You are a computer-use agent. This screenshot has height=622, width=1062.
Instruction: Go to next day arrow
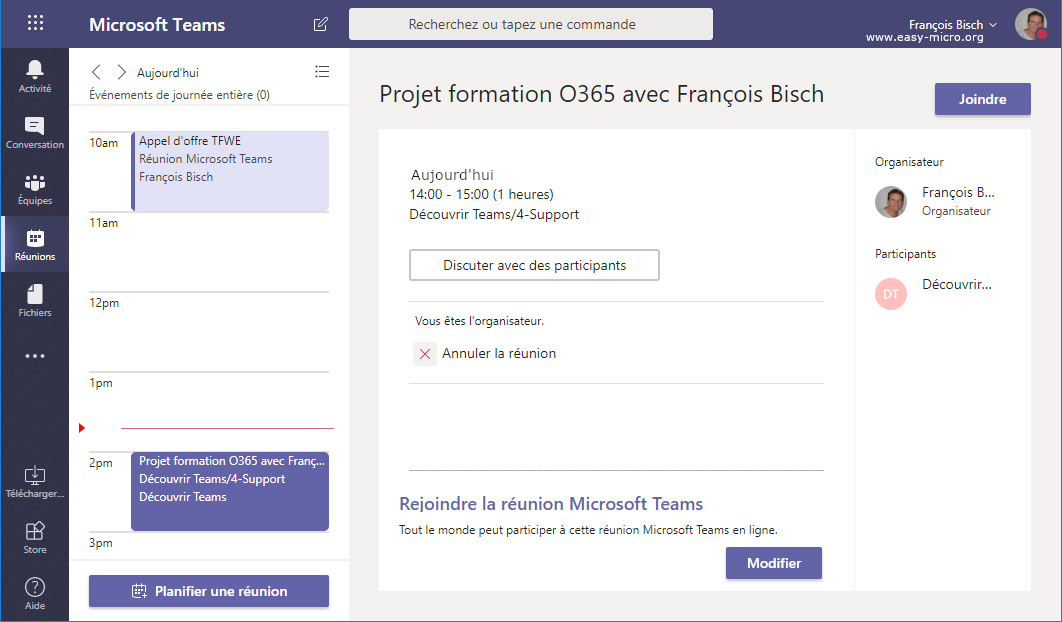click(x=121, y=72)
